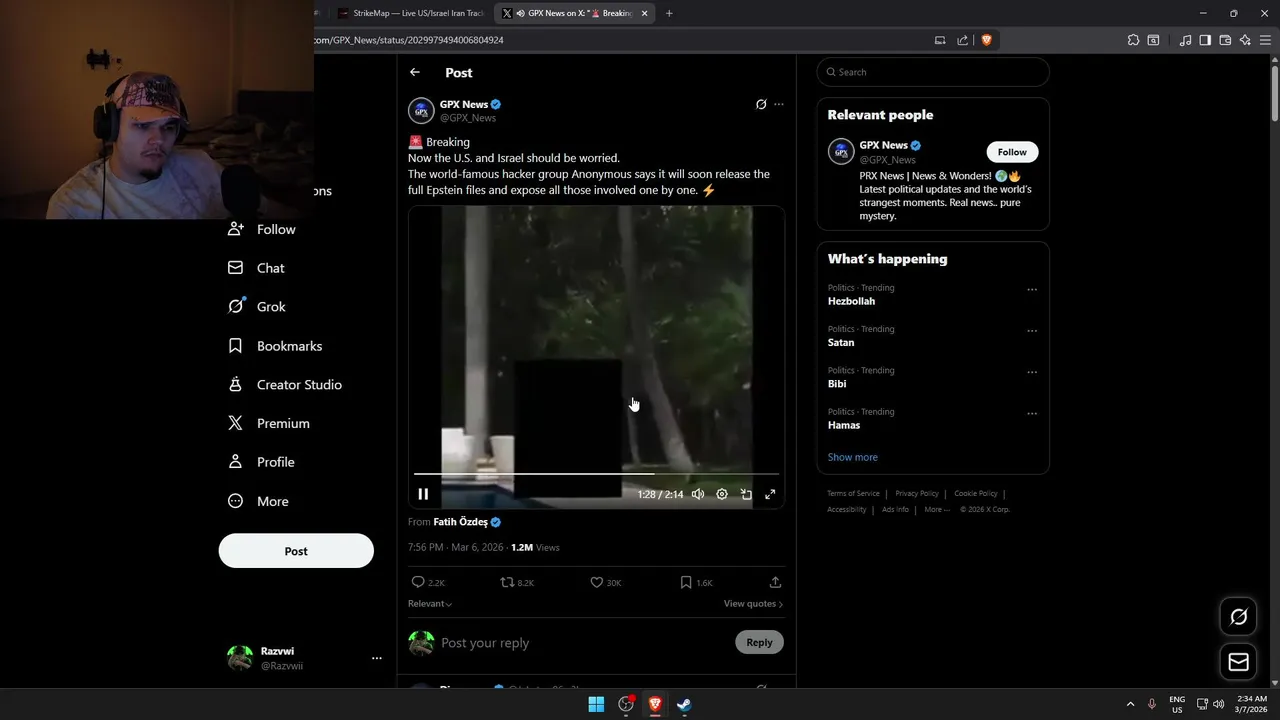Toggle the Brave sidebar panel
This screenshot has width=1280, height=720.
click(1205, 40)
